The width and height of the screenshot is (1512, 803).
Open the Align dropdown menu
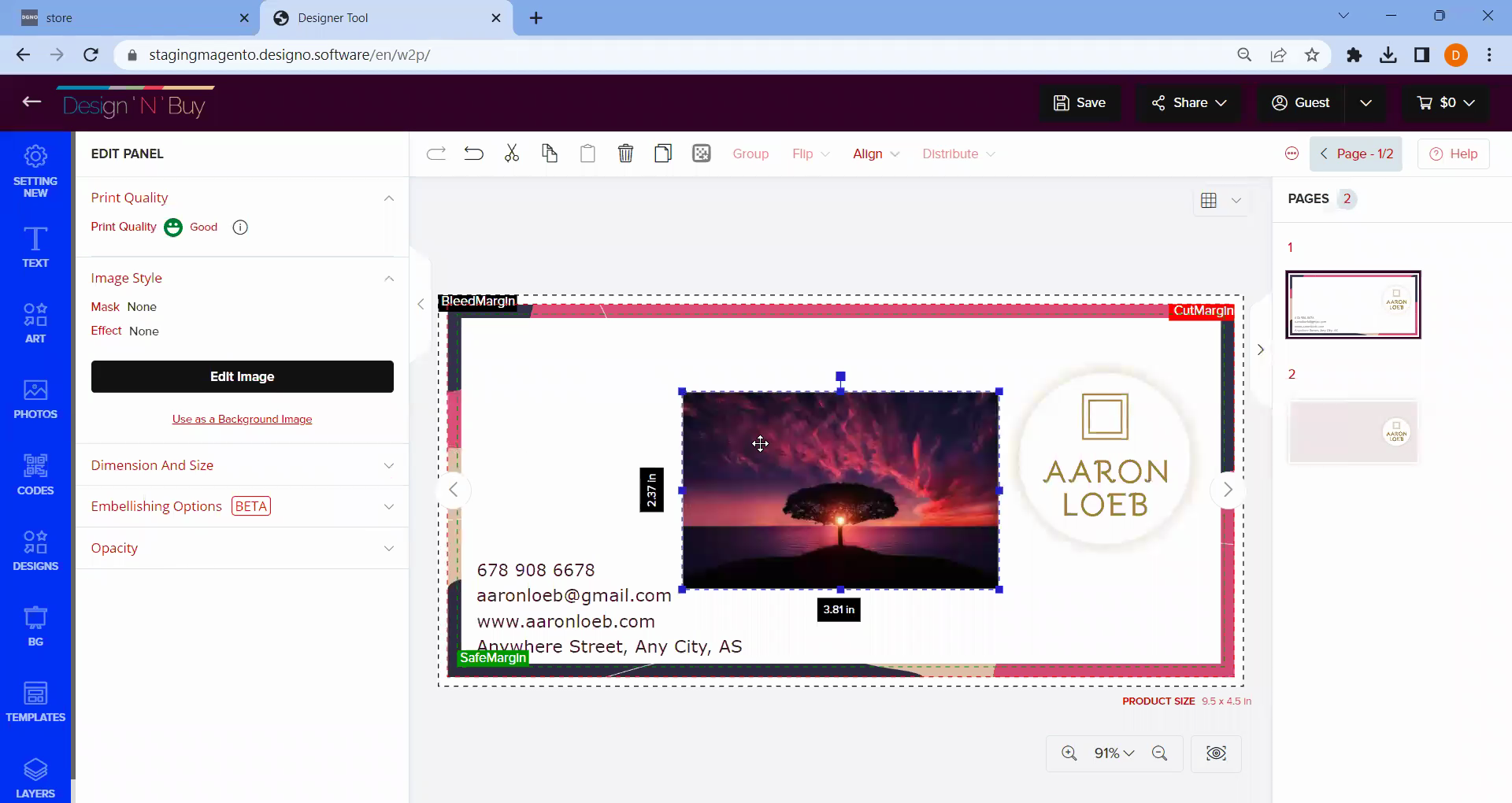876,154
